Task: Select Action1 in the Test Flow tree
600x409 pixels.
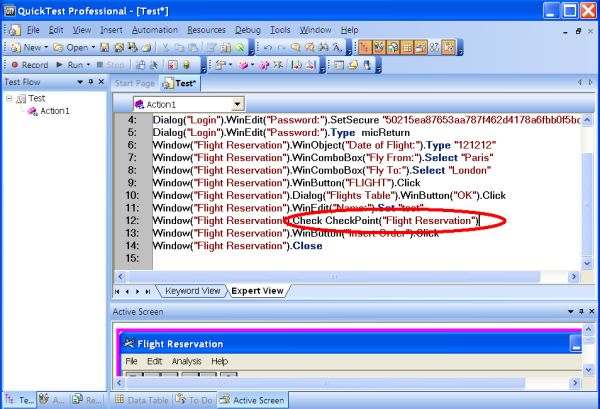Action: tap(55, 111)
